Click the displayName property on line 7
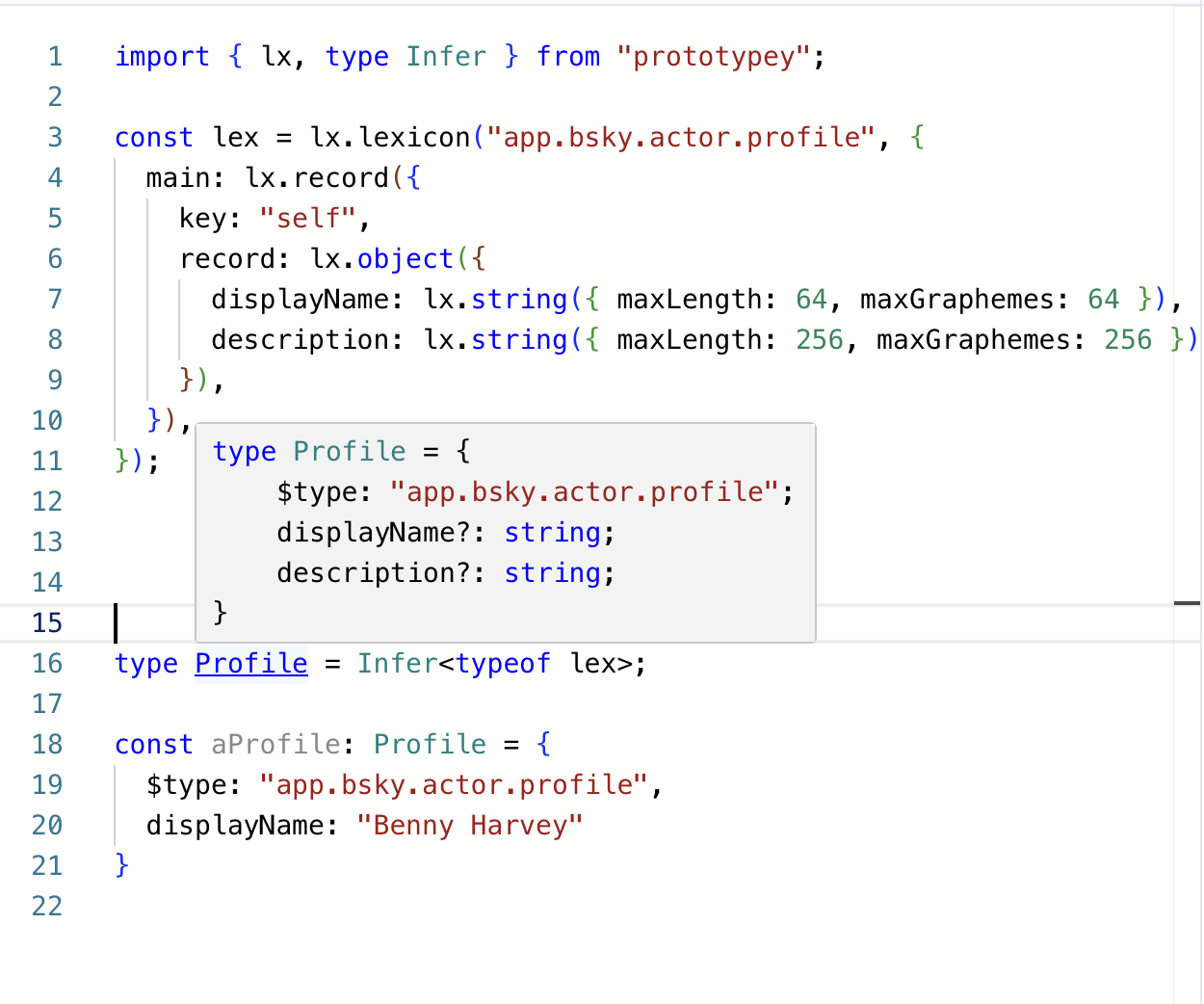The height and width of the screenshot is (1004, 1204). tap(300, 300)
